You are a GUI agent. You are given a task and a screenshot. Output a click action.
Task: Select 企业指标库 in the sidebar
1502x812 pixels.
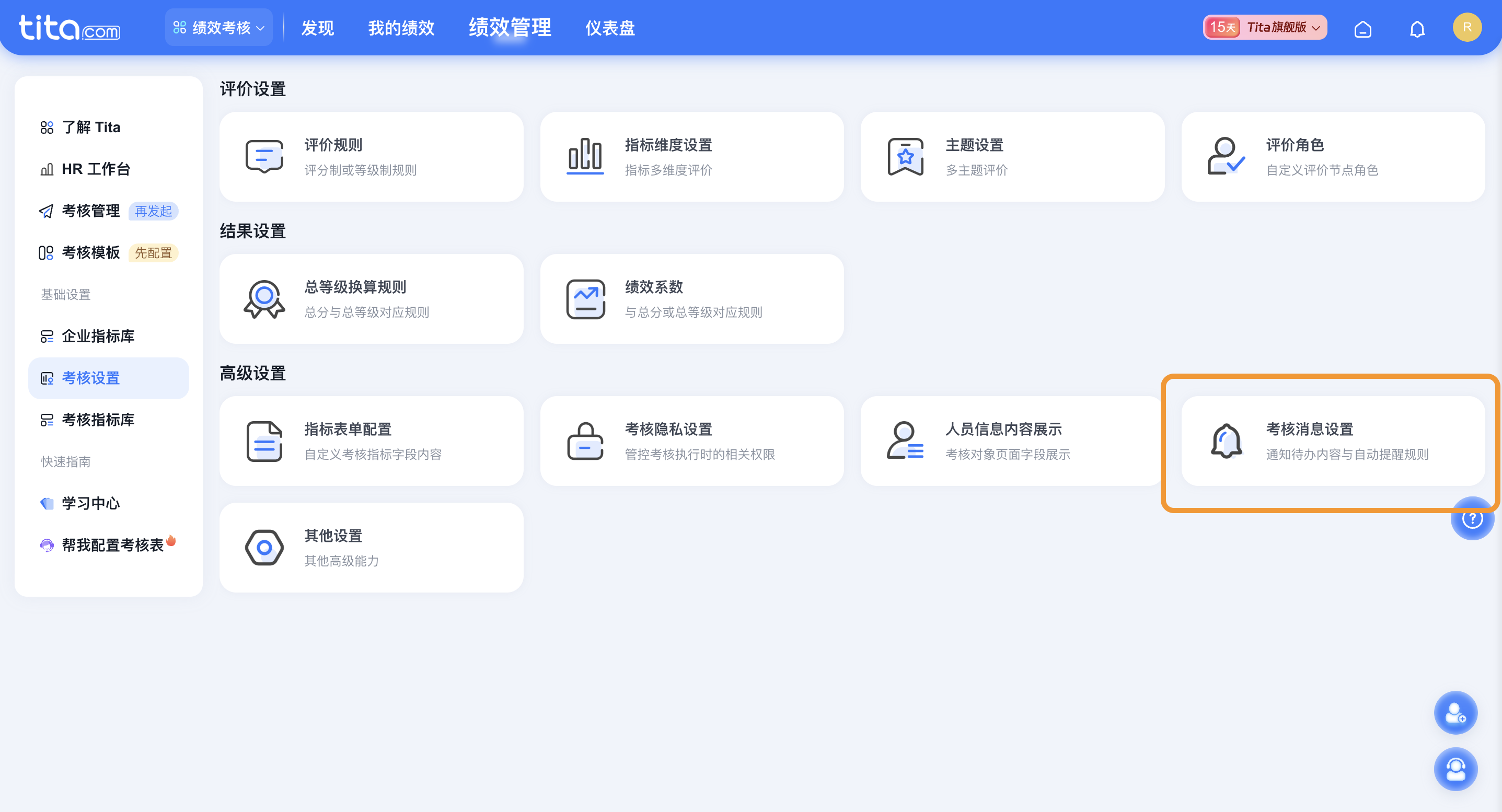[98, 337]
